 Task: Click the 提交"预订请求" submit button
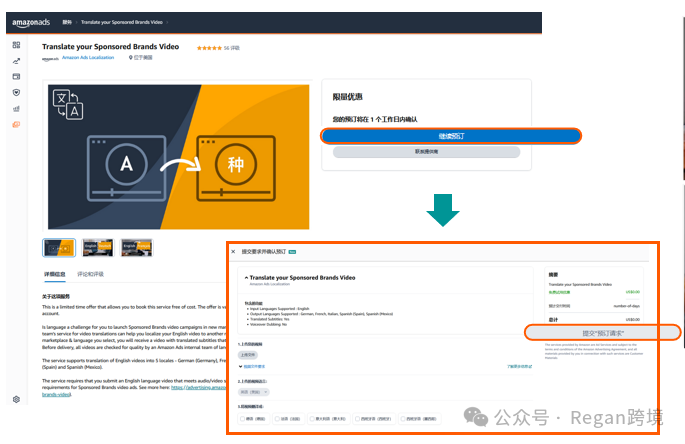coord(602,333)
